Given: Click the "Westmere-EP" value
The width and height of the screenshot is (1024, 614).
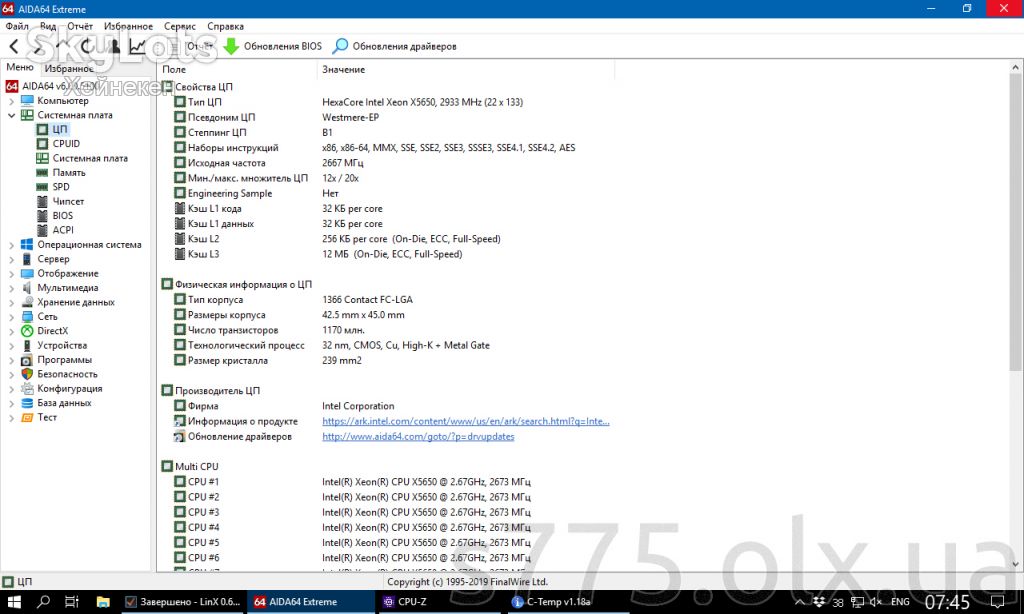Looking at the screenshot, I should tap(350, 118).
